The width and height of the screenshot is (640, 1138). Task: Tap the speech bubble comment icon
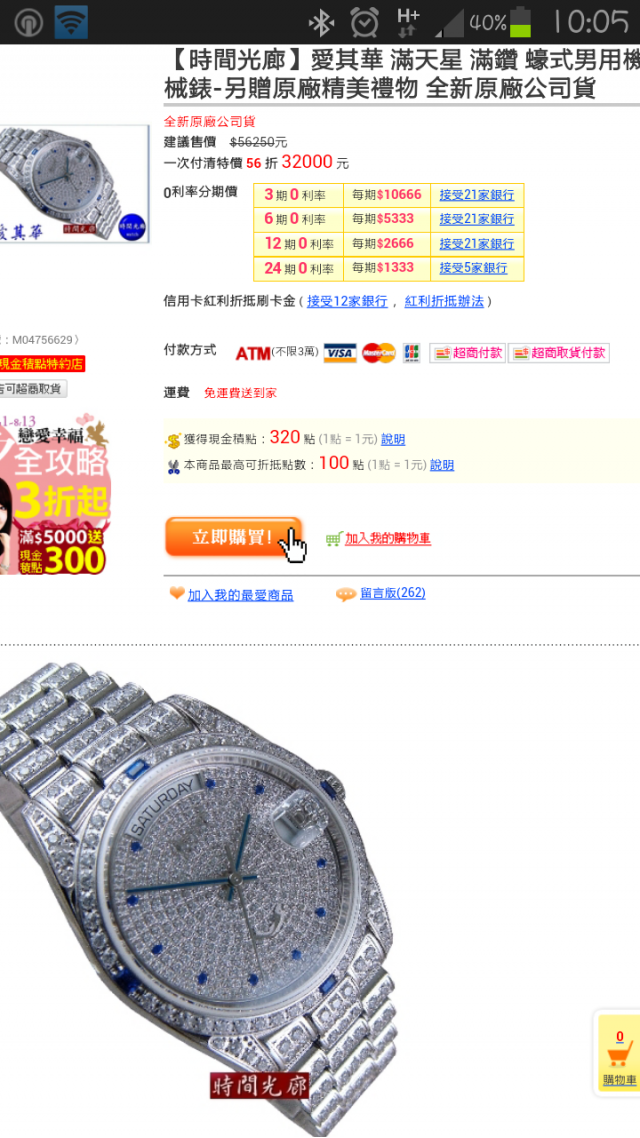[x=345, y=594]
